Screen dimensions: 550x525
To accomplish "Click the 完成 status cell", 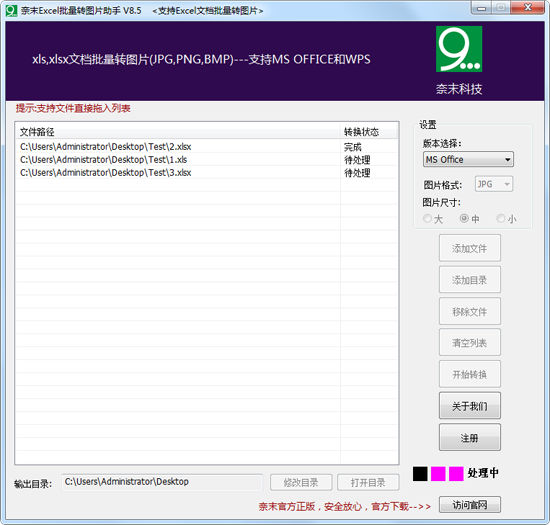I will point(353,147).
